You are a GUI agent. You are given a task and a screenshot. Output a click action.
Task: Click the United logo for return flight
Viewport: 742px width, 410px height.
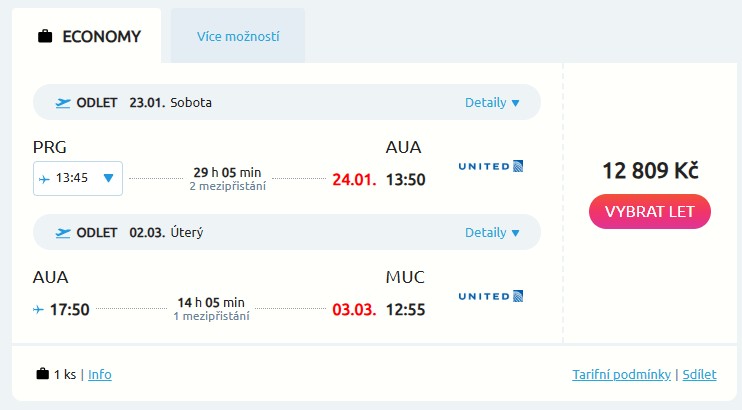pos(490,296)
